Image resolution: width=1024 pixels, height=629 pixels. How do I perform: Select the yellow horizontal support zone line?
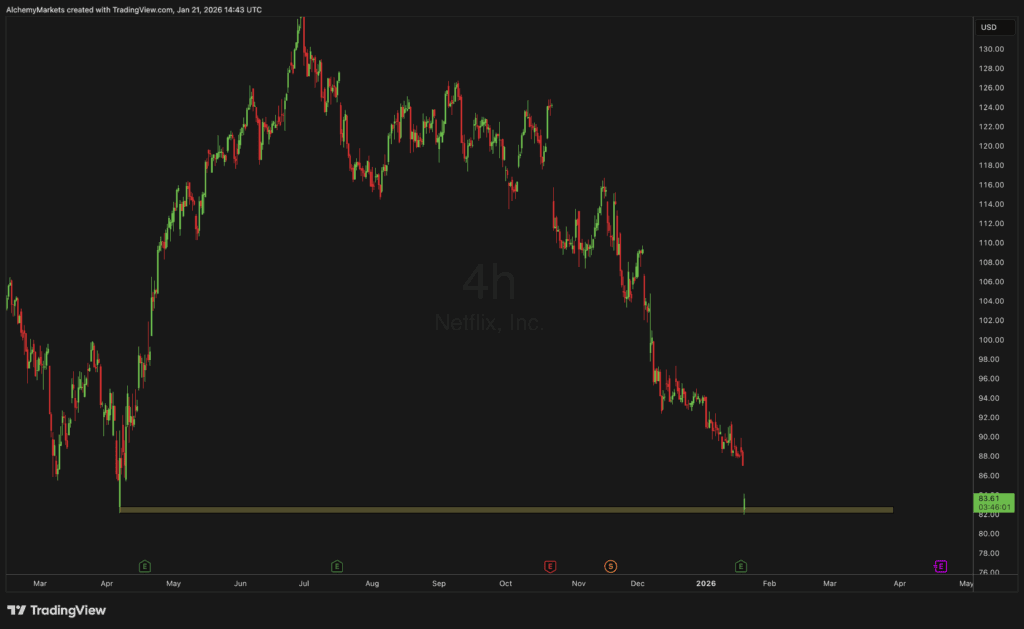tap(506, 509)
